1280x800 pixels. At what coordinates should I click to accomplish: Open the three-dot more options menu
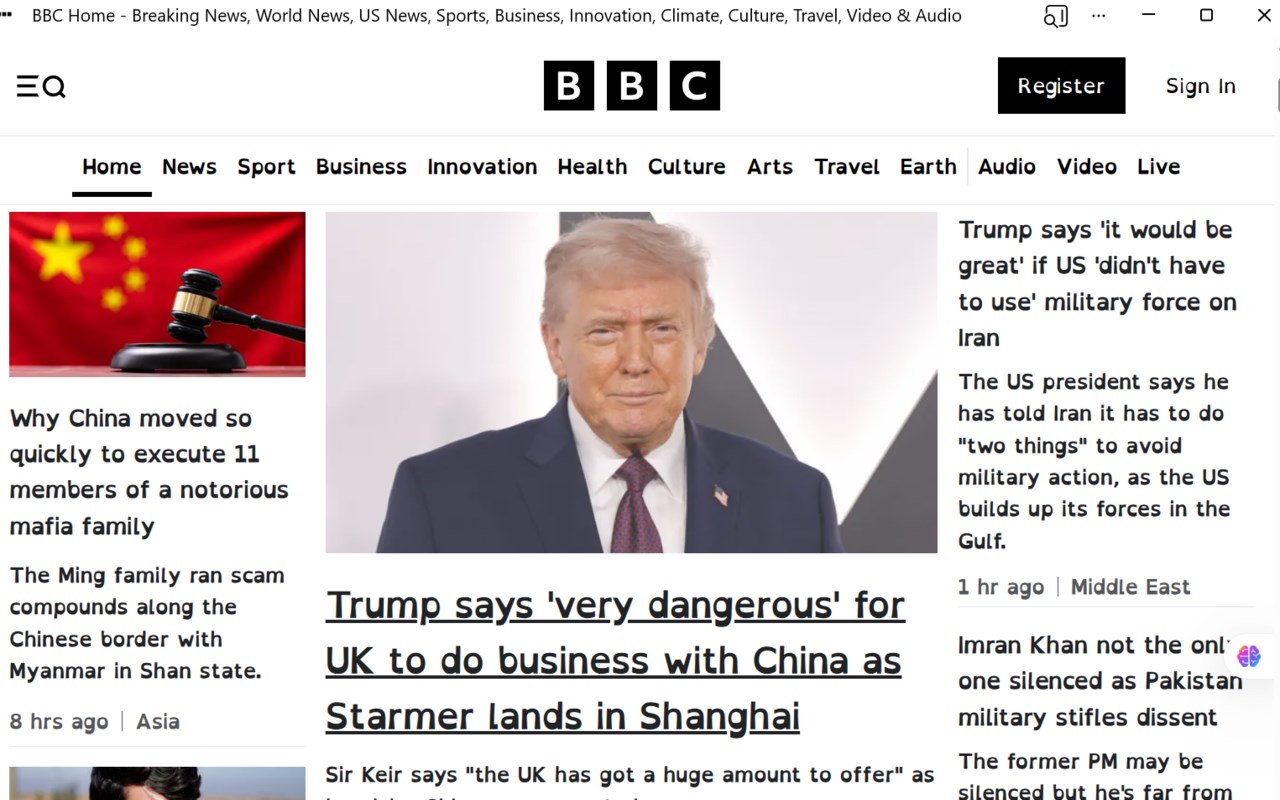point(1099,16)
